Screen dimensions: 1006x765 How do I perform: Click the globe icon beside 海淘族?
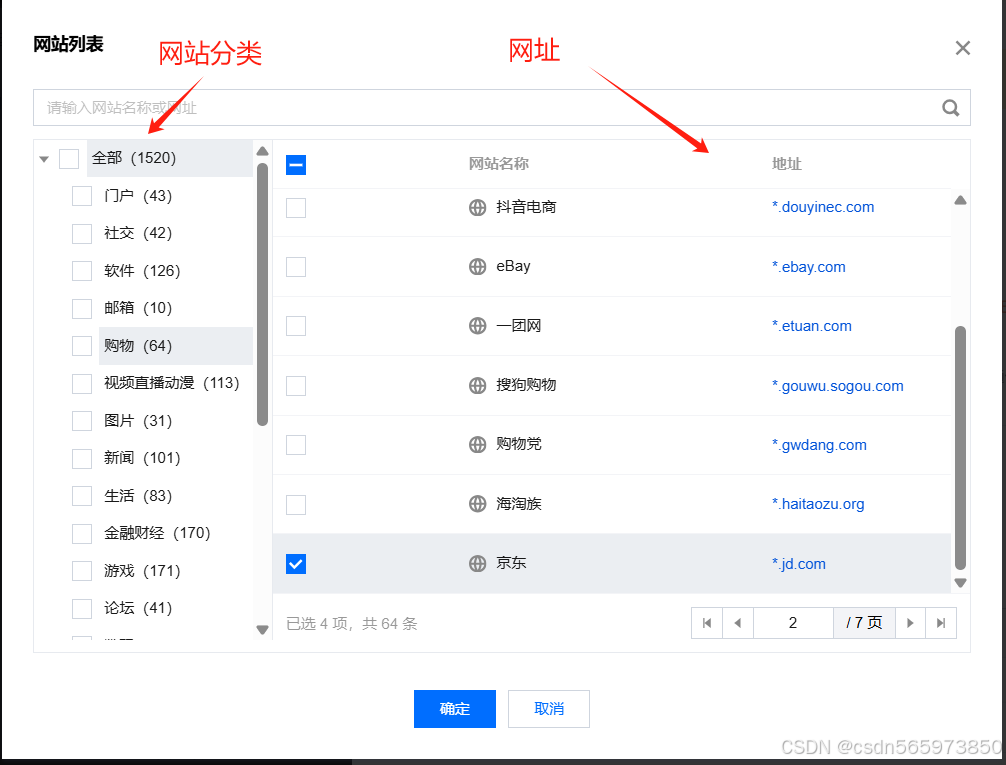[477, 504]
